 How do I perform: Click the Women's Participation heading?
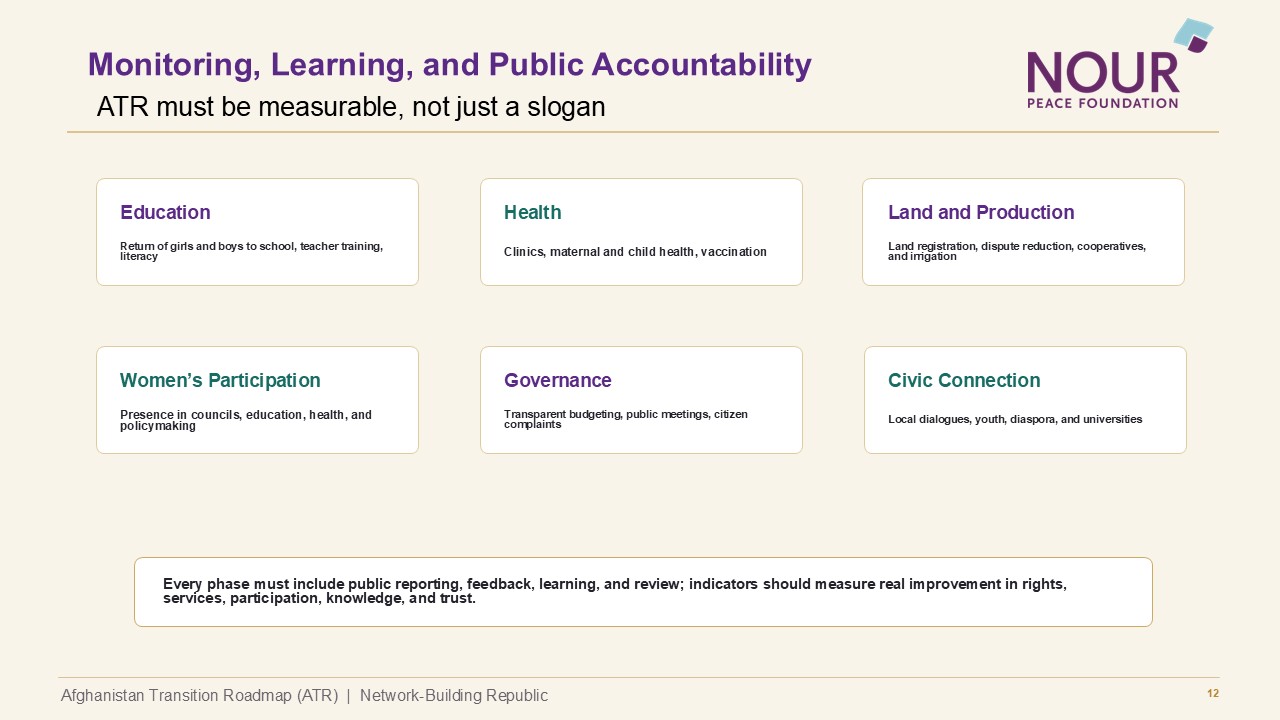220,380
